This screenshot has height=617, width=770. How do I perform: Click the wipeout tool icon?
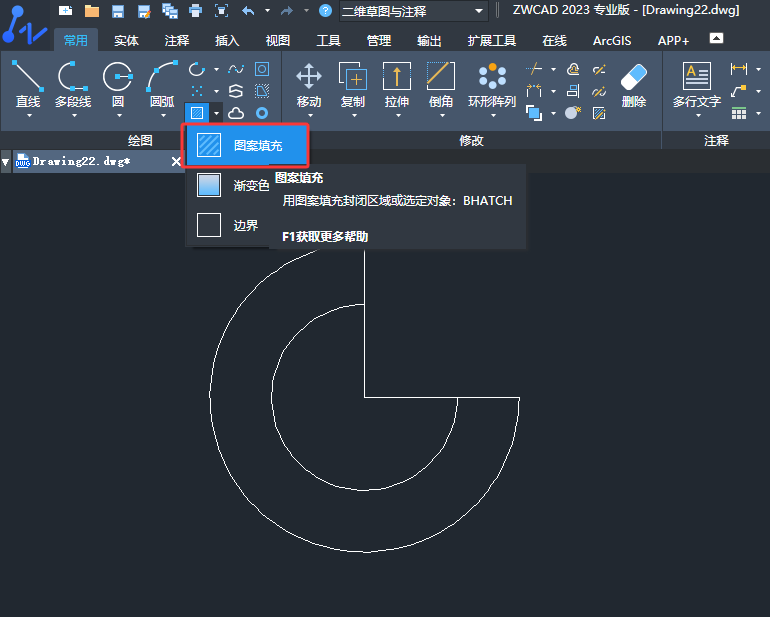tap(262, 91)
